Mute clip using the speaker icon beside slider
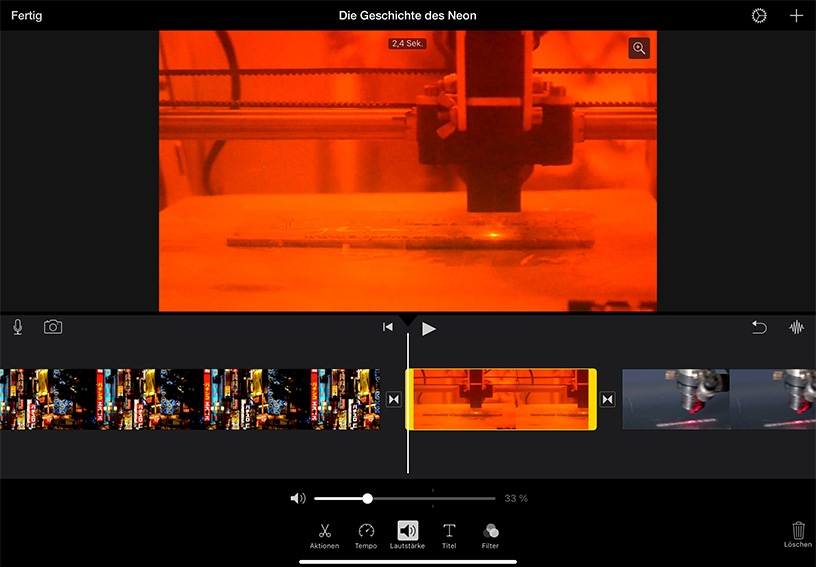This screenshot has height=567, width=816. [298, 498]
